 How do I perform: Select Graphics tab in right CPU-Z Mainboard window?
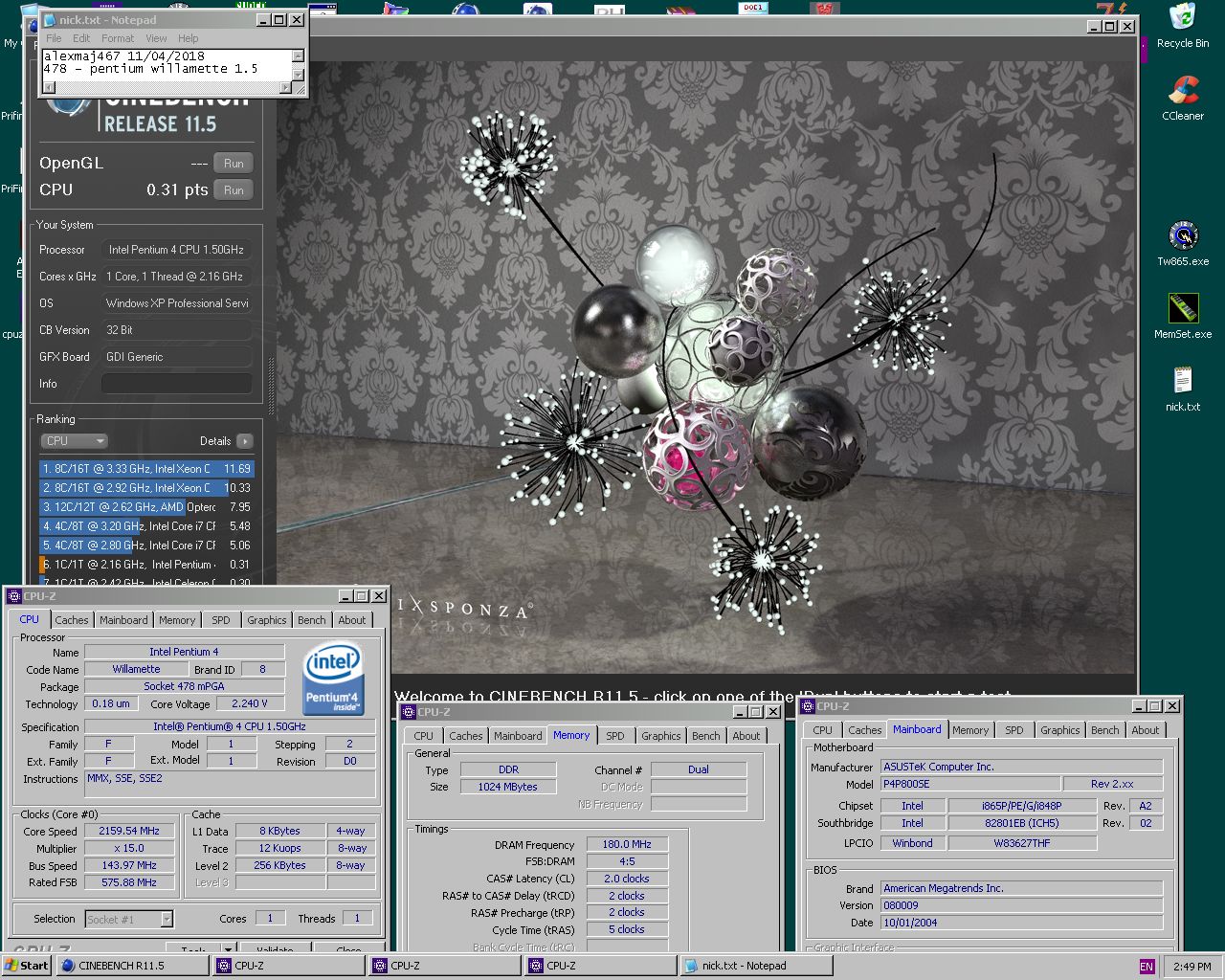coord(1060,730)
